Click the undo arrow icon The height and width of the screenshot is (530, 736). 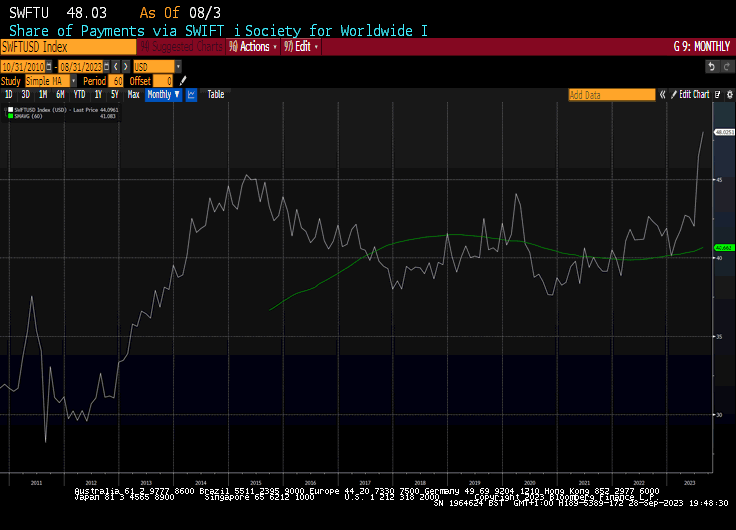tap(713, 66)
